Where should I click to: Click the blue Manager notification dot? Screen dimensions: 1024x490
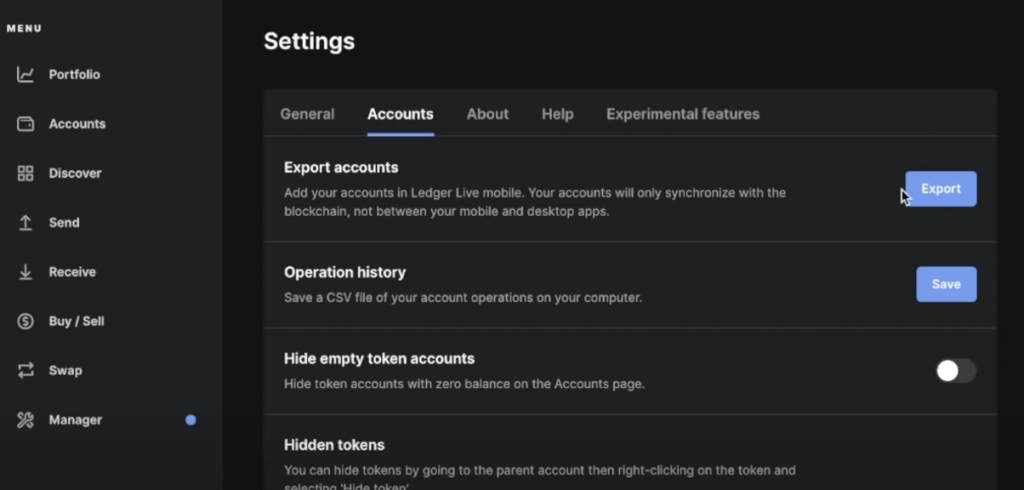click(x=190, y=420)
